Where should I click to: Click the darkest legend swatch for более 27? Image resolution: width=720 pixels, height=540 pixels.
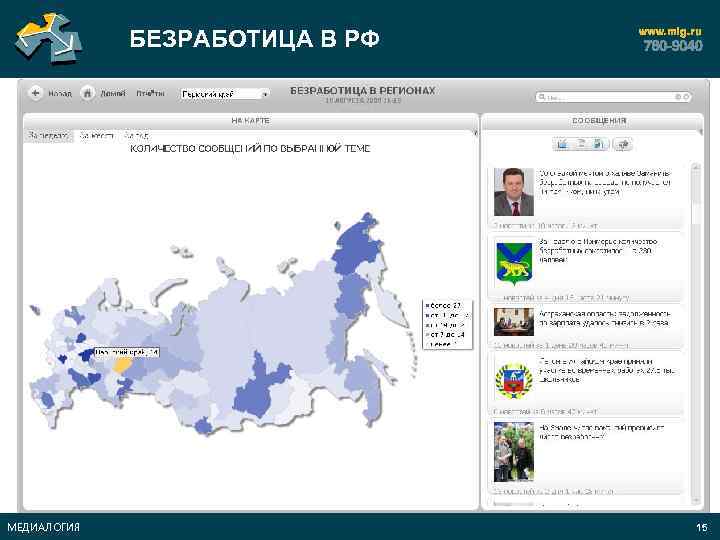click(x=427, y=305)
